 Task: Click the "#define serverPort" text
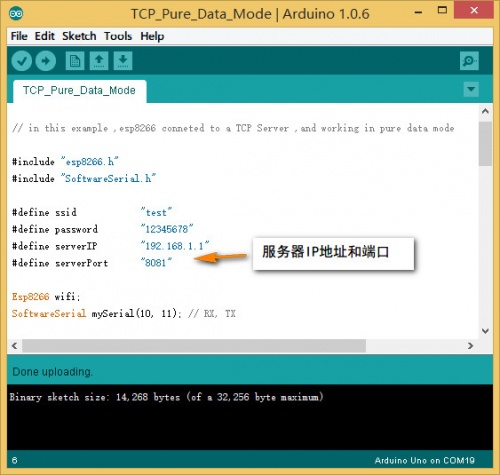point(60,263)
